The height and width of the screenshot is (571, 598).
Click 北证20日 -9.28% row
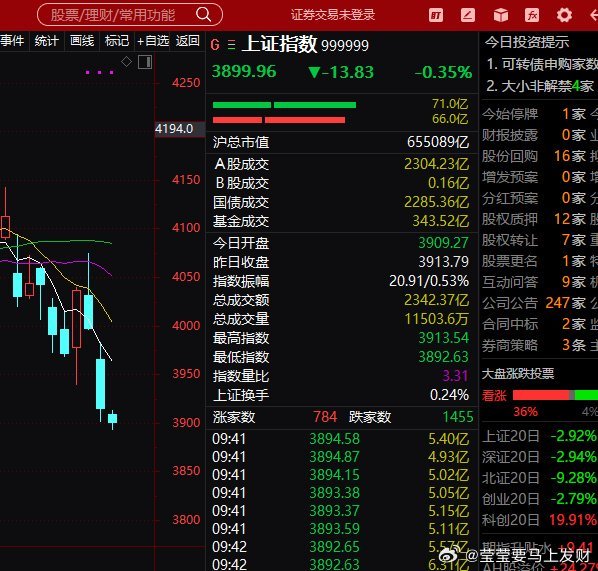(x=539, y=478)
